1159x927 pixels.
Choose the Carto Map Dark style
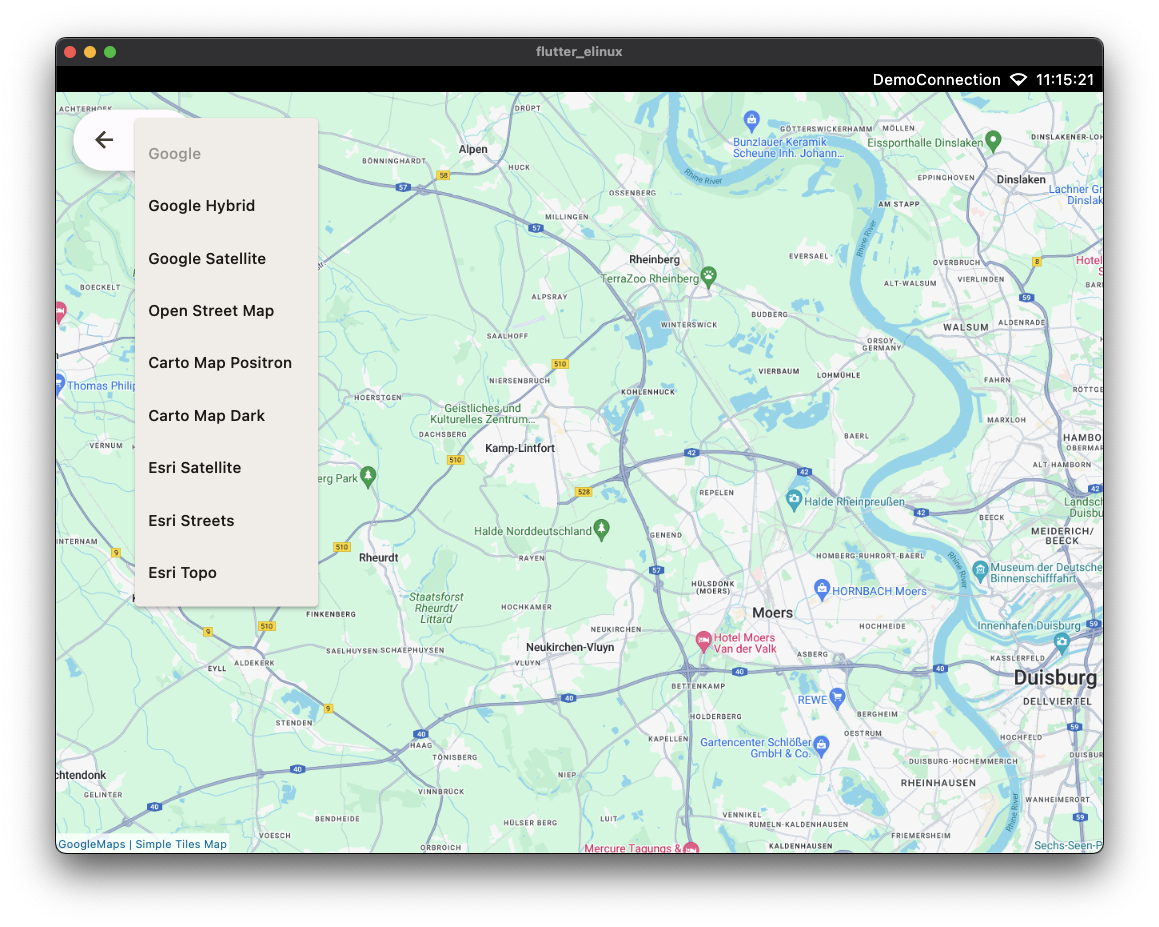[x=226, y=415]
